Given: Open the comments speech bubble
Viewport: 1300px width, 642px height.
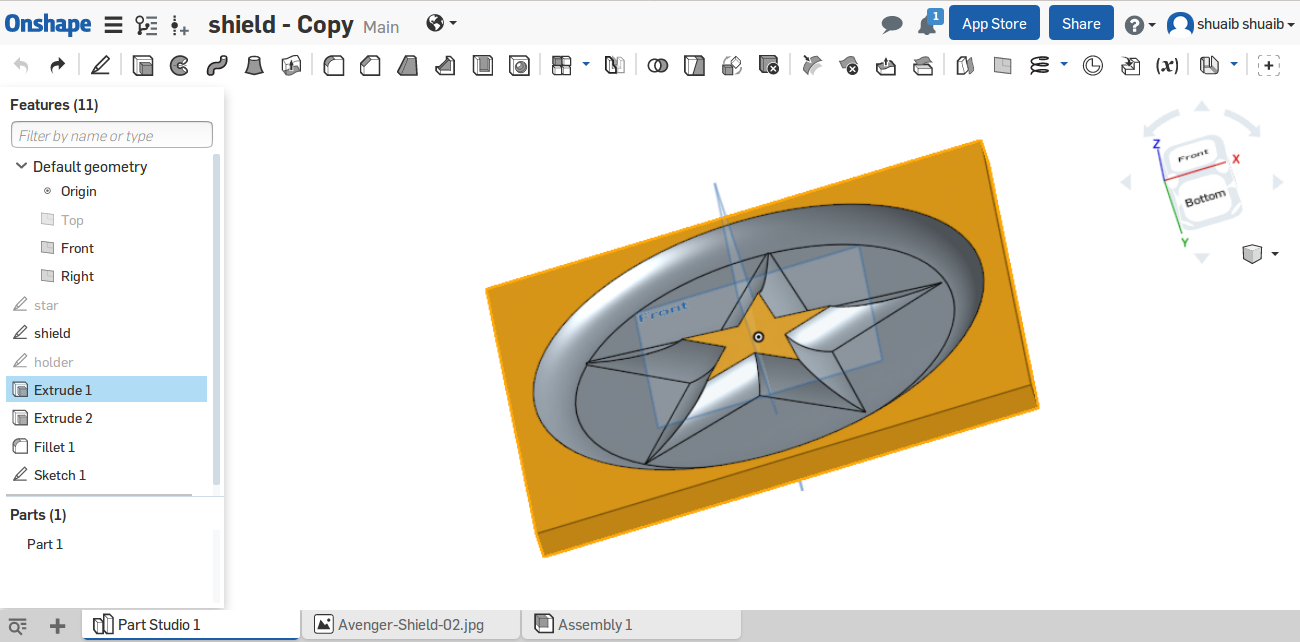Looking at the screenshot, I should click(892, 25).
